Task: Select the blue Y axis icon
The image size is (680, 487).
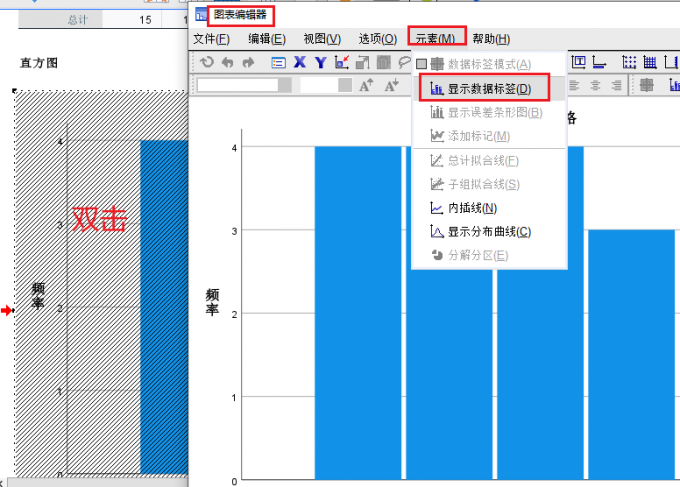Action: [x=321, y=63]
